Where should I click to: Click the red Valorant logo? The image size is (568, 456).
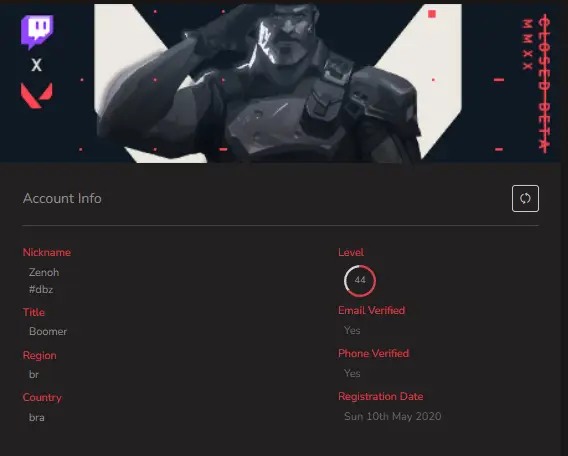click(x=37, y=96)
